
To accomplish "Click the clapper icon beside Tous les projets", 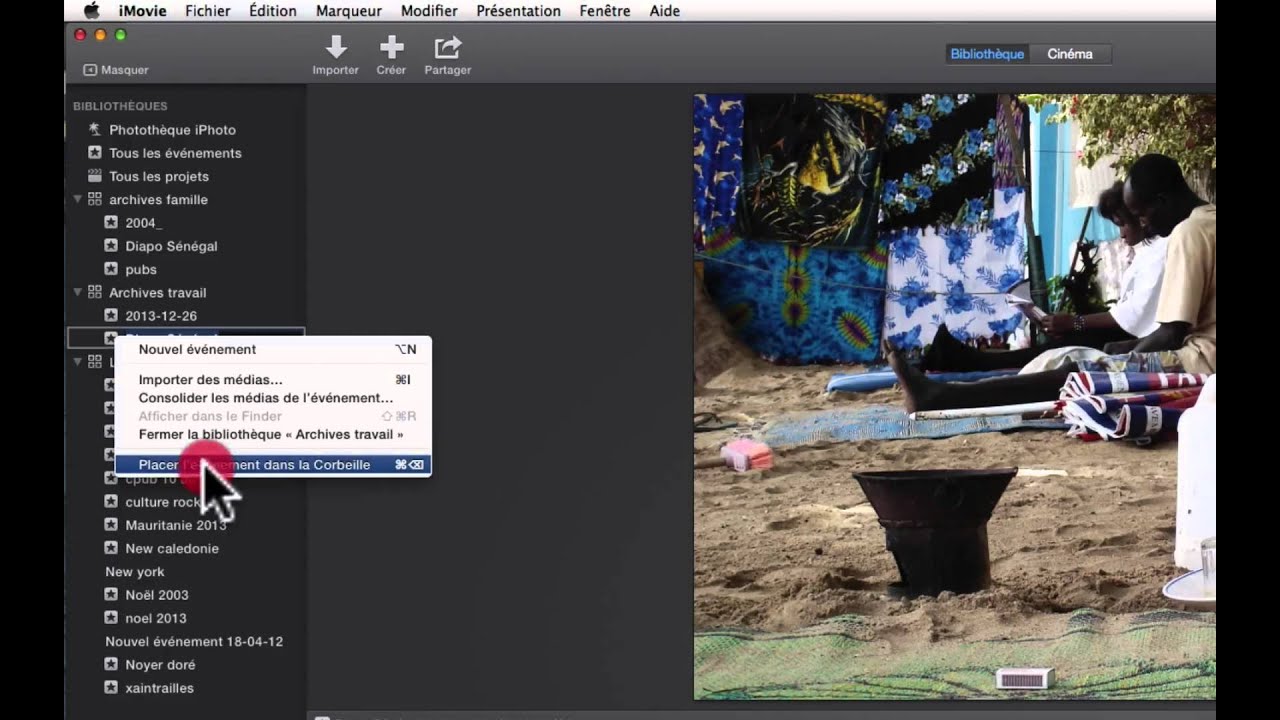I will [94, 176].
